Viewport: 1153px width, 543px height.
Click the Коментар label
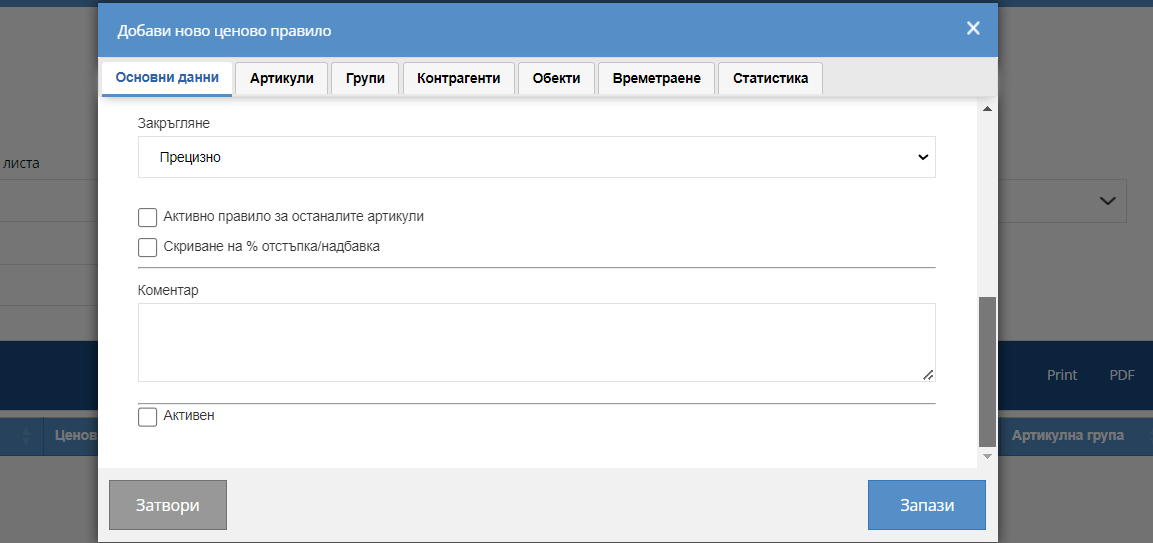point(168,291)
